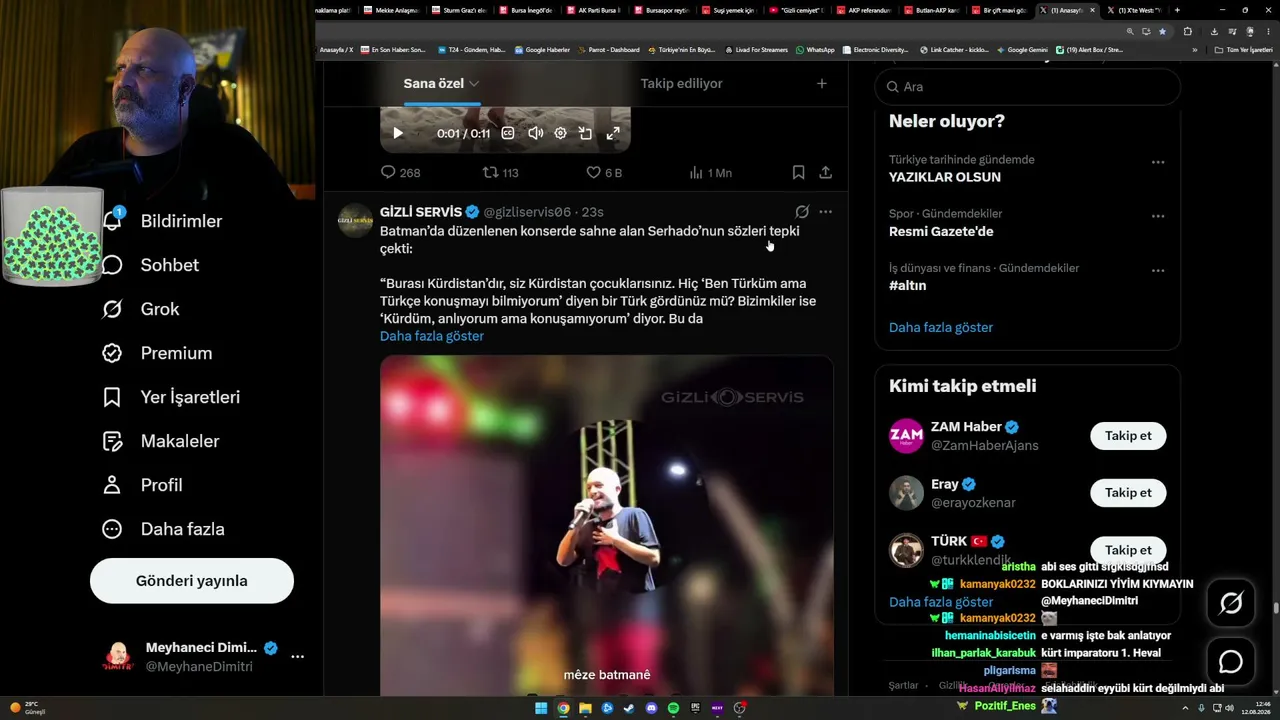Open the Resmi Gazete'de trending topic
Screen dimensions: 1280x720
941,231
